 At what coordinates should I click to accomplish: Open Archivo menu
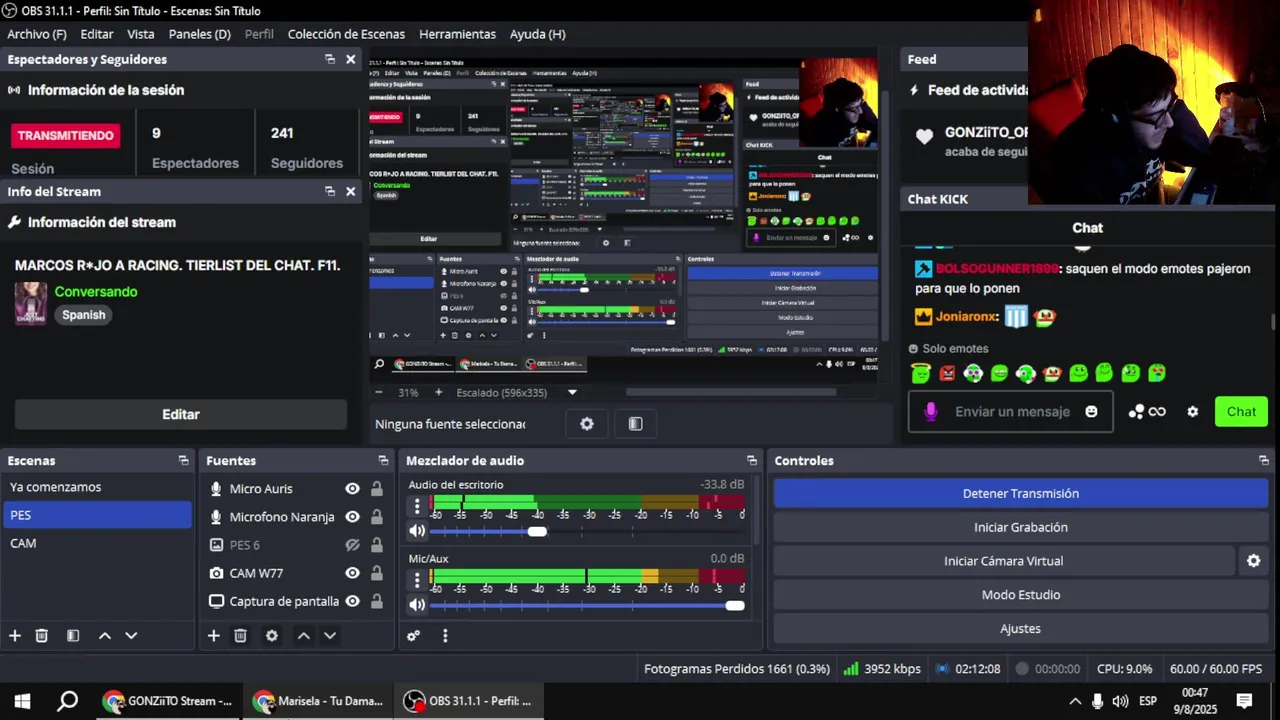(x=36, y=34)
